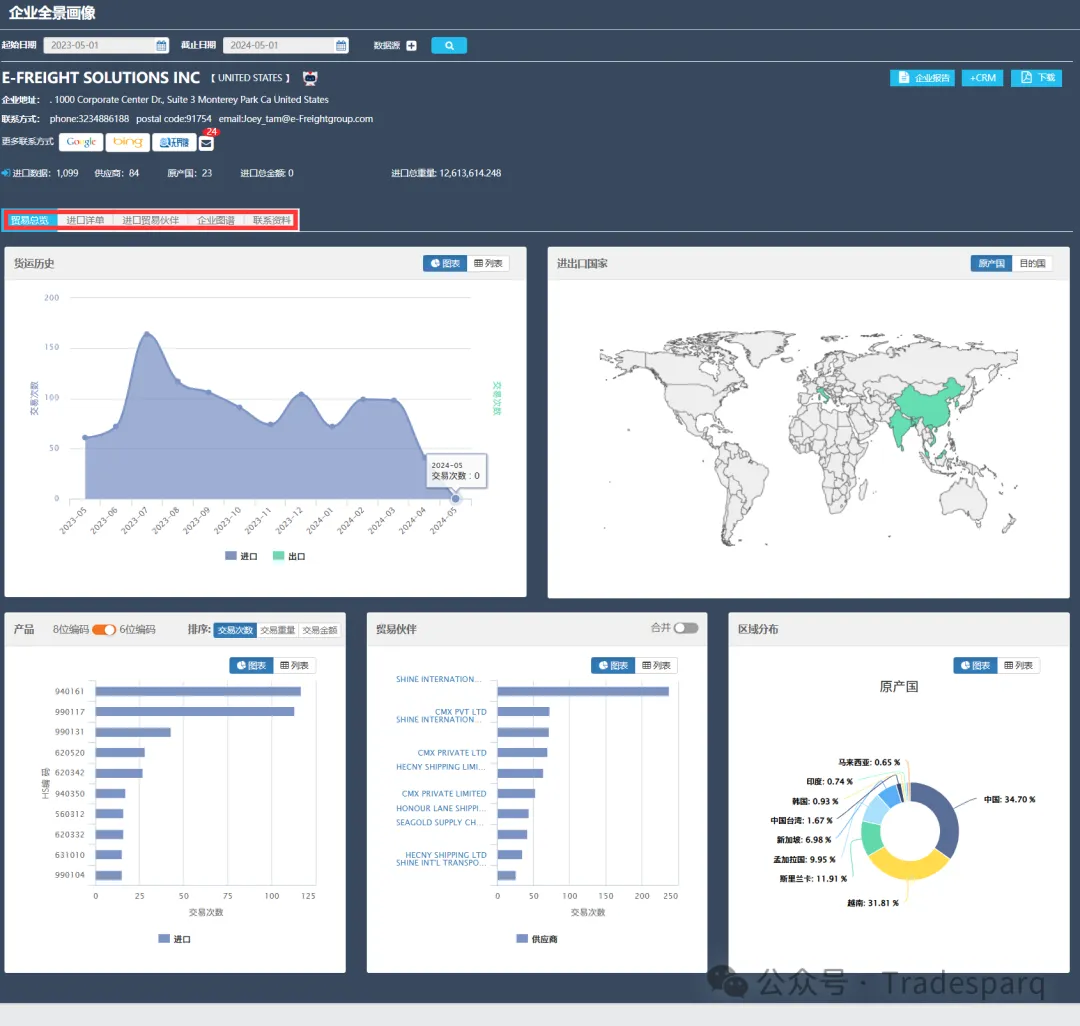Viewport: 1080px width, 1026px height.
Task: Click the 620520 HS code label
Action: (x=70, y=753)
